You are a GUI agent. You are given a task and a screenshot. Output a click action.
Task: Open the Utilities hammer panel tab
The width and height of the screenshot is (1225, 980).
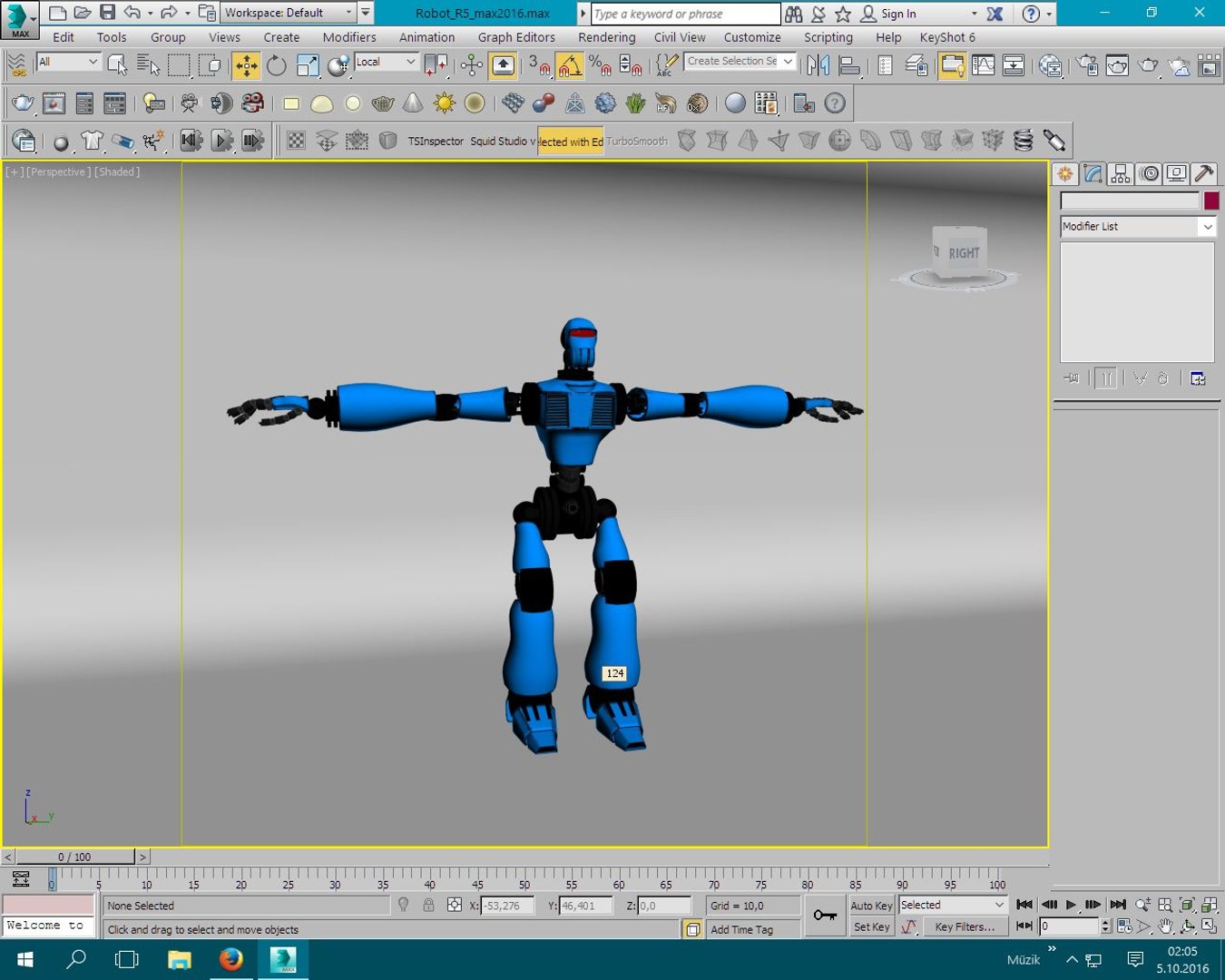point(1204,173)
